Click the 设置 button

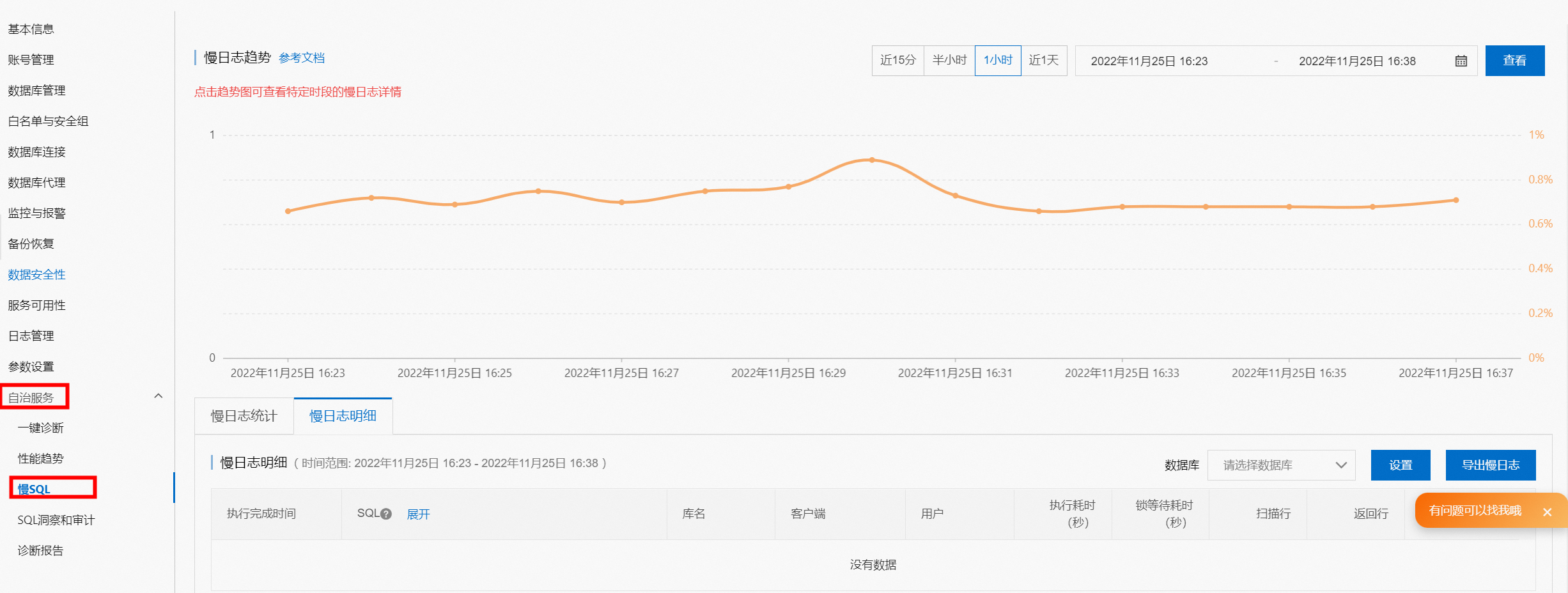click(1400, 465)
